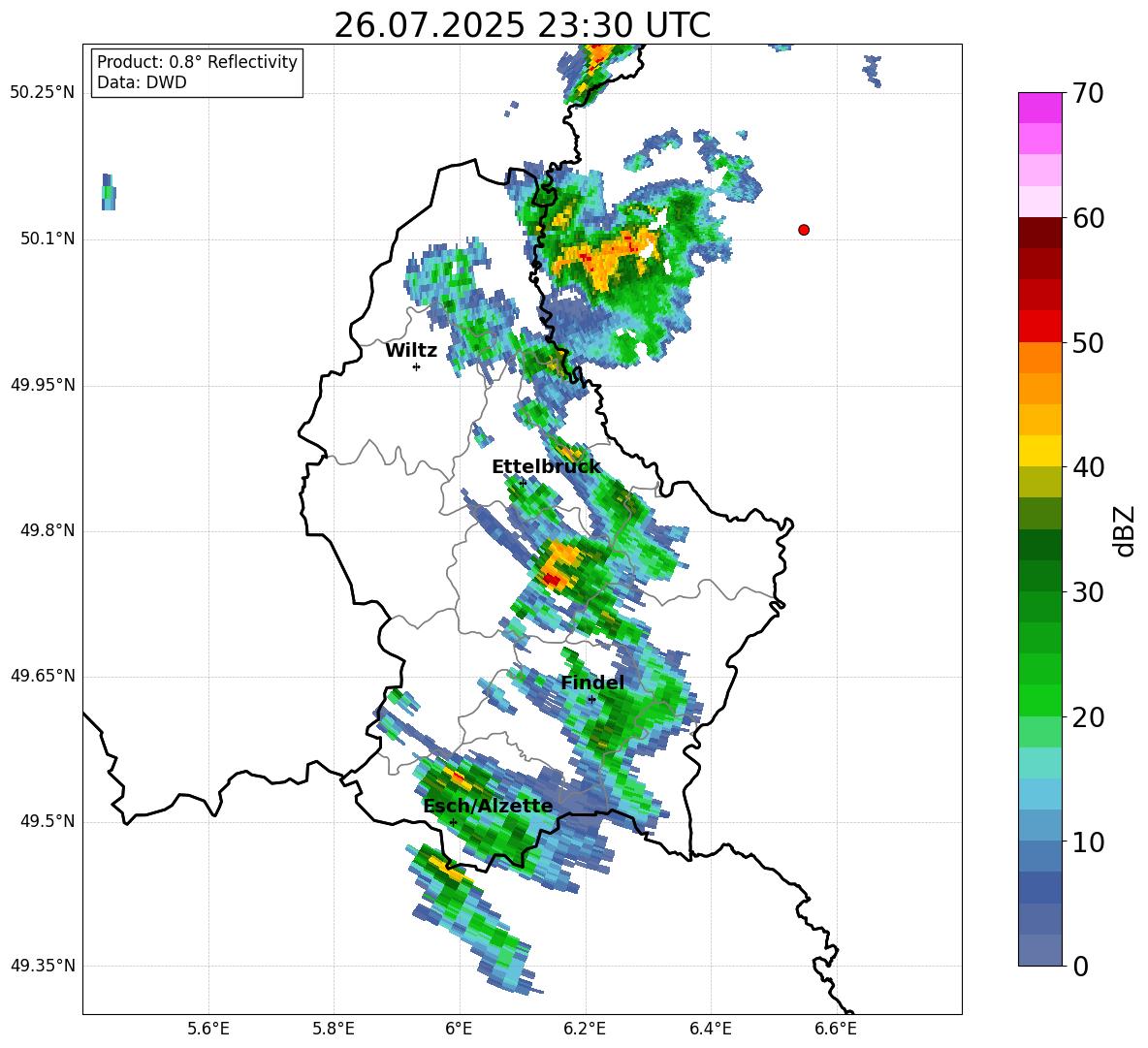Click the 50 tick label on the colorbar

(x=1087, y=343)
